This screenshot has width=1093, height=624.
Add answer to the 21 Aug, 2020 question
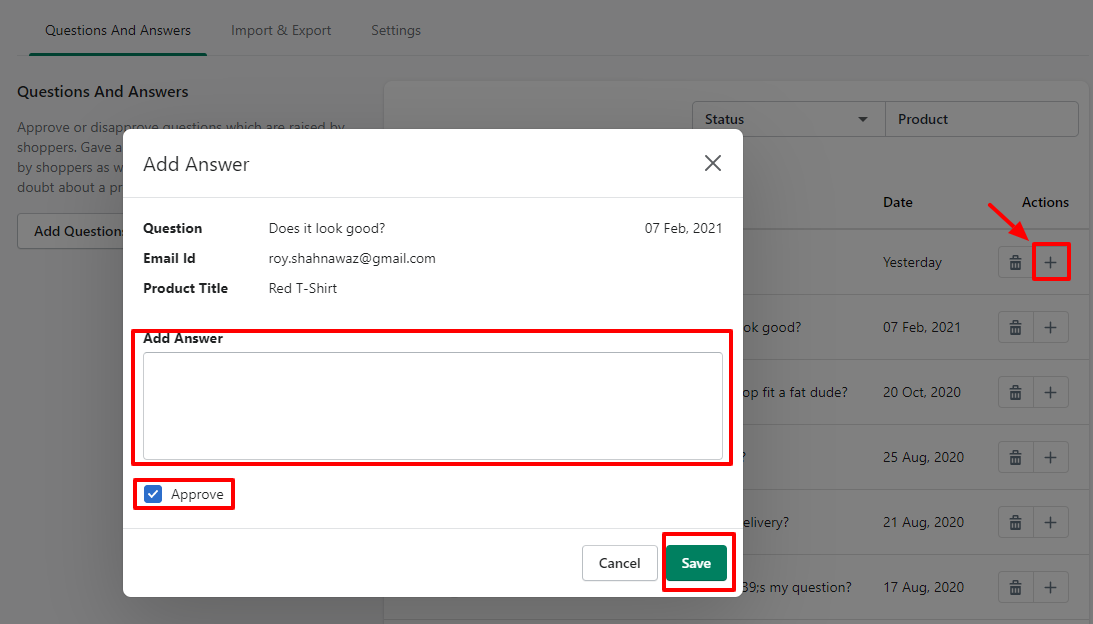[x=1050, y=522]
